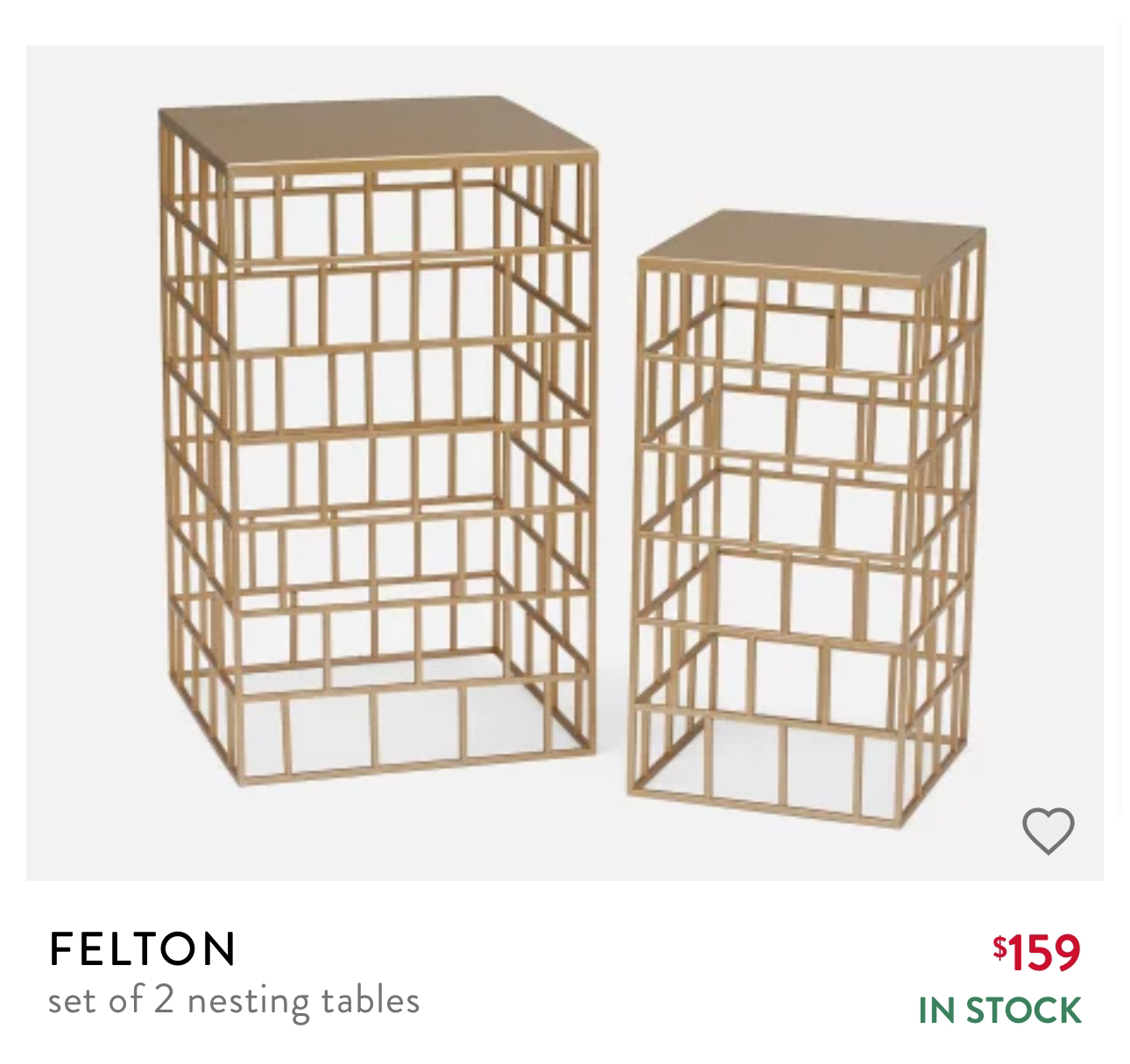The height and width of the screenshot is (1064, 1130).
Task: Click the "set of 2 nesting tables" description
Action: pyautogui.click(x=234, y=1001)
